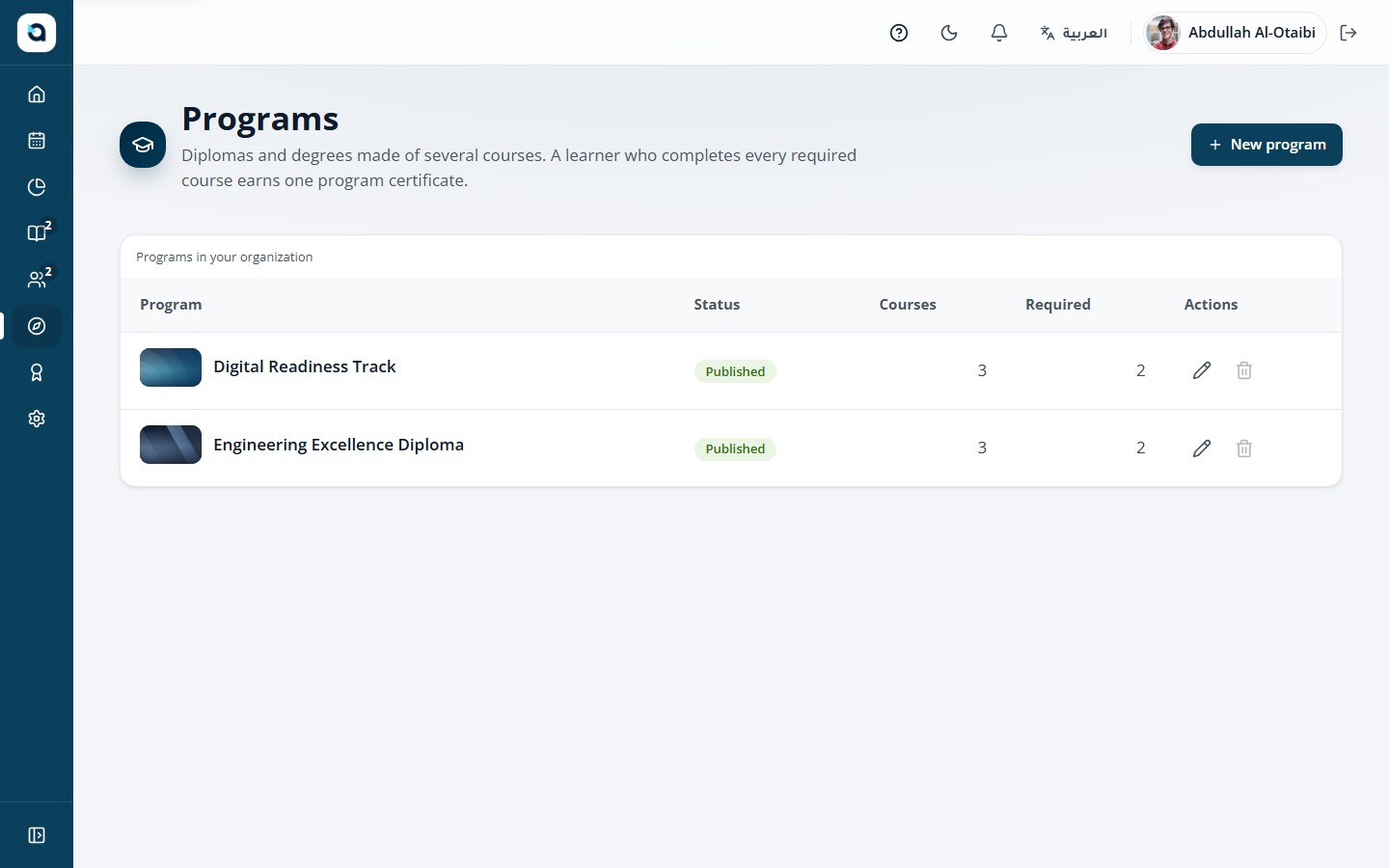Click the Required column header
The width and height of the screenshot is (1389, 868).
point(1058,305)
